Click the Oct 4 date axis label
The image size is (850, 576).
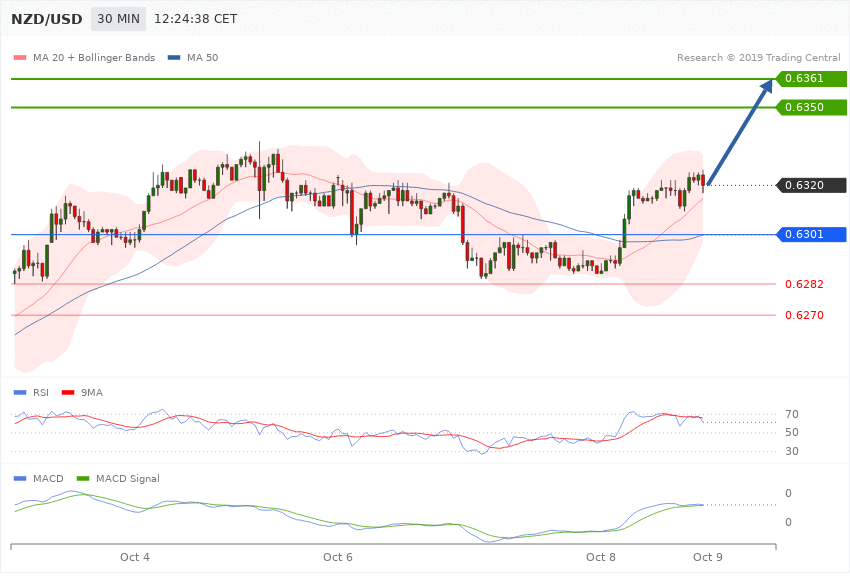coord(135,557)
